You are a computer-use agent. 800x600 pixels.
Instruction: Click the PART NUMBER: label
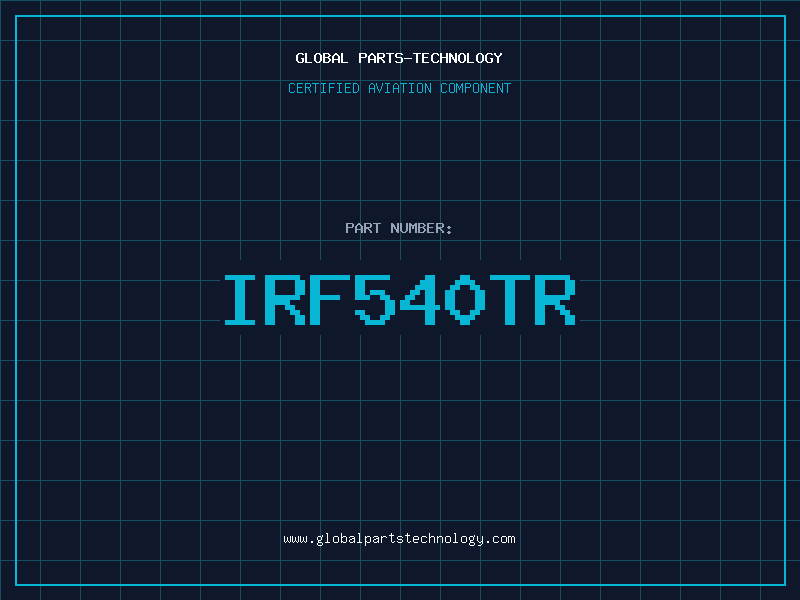[x=399, y=228]
